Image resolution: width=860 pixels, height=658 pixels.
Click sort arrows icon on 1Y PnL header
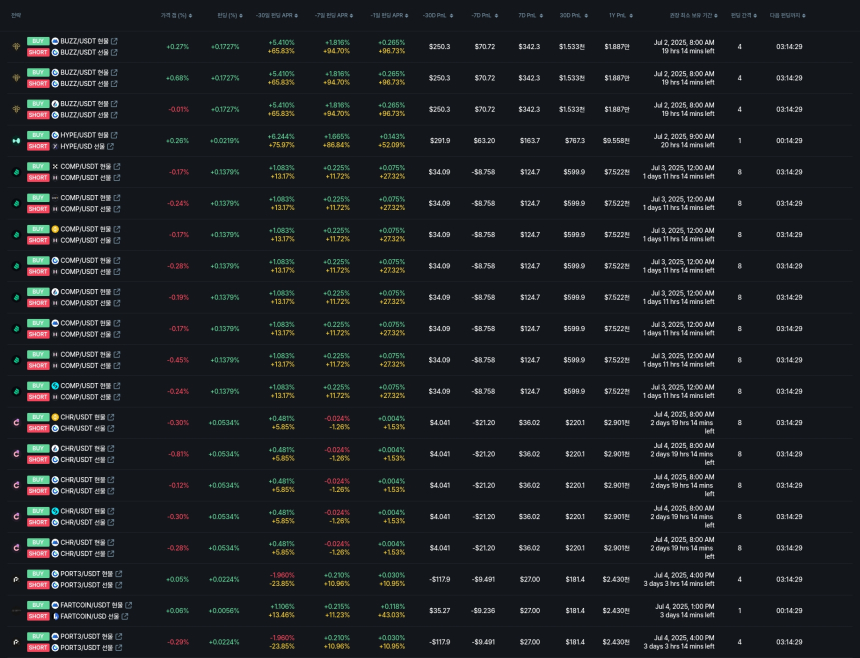click(631, 16)
